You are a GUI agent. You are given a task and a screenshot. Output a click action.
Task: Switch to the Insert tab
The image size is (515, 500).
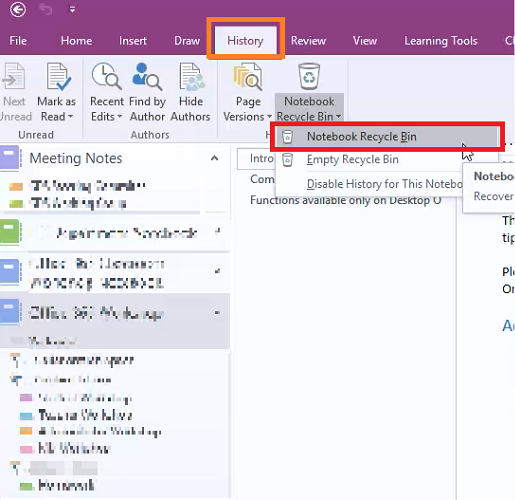[x=133, y=41]
